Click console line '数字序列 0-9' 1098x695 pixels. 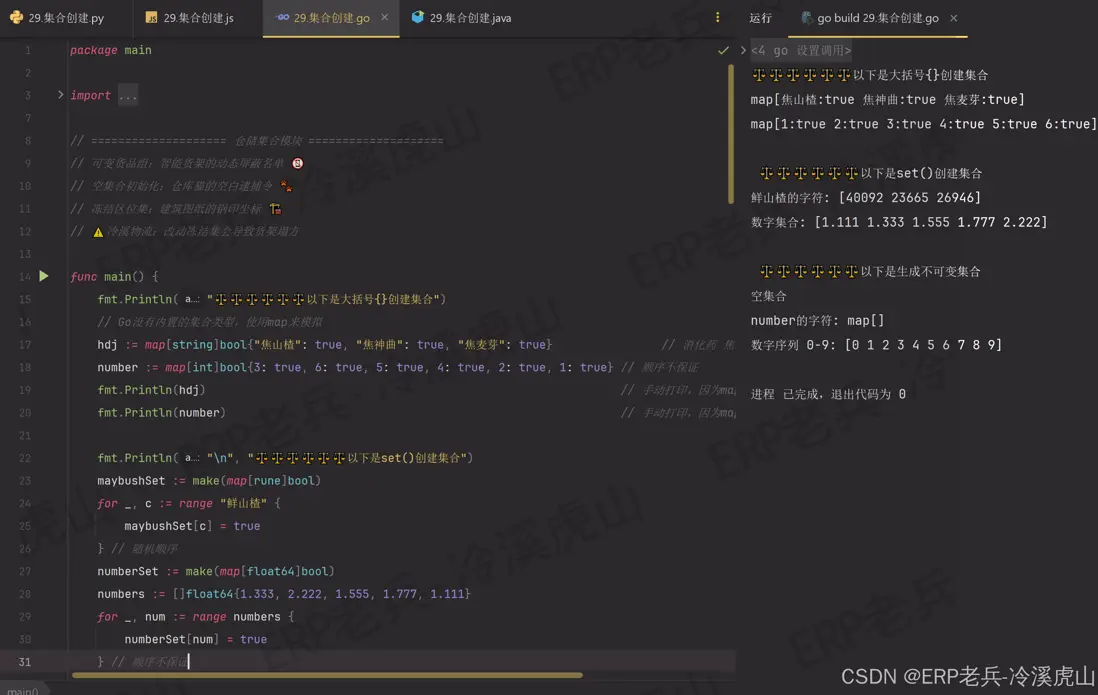click(876, 345)
